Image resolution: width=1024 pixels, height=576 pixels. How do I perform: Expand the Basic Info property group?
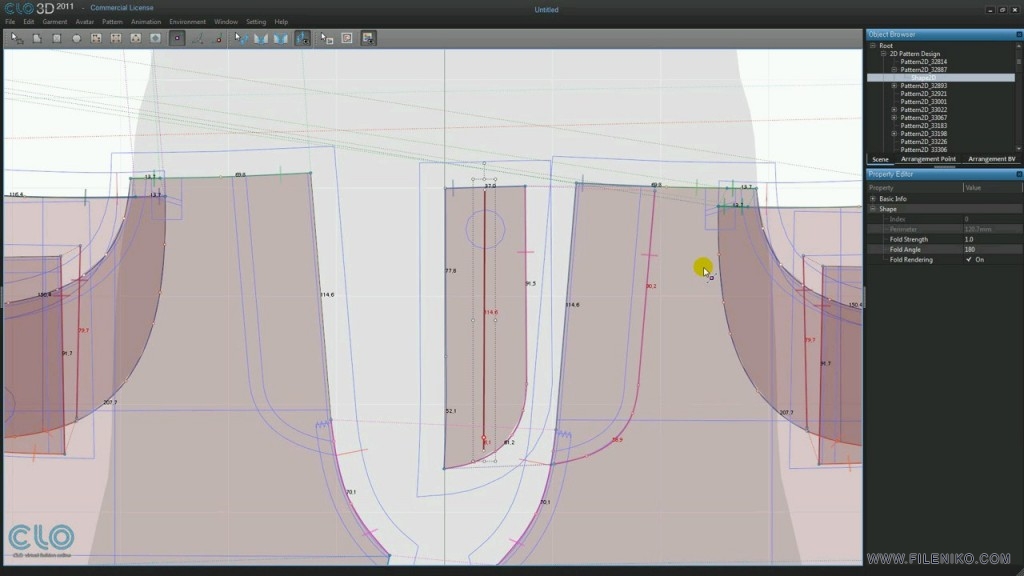point(873,199)
